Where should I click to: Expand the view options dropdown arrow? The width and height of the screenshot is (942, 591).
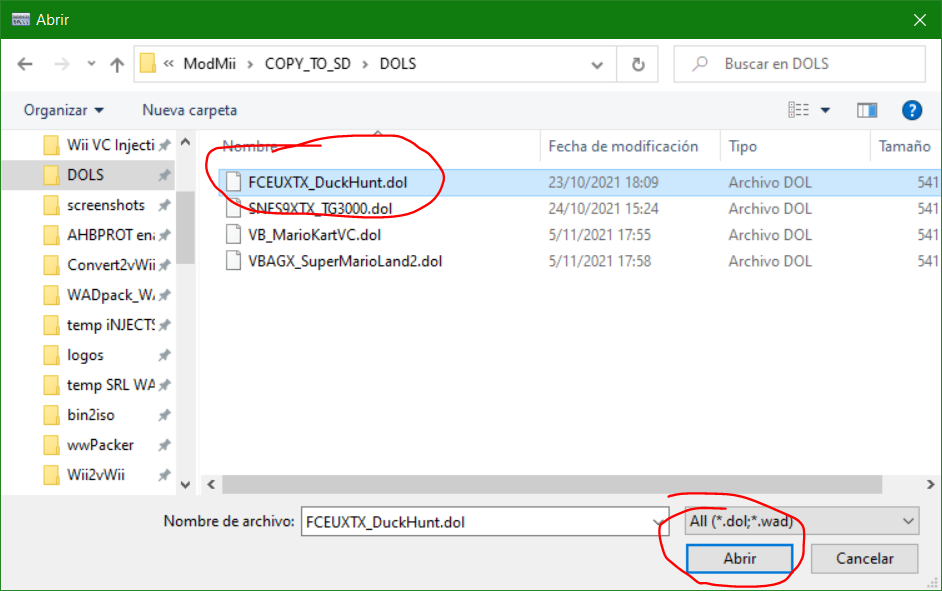point(825,110)
